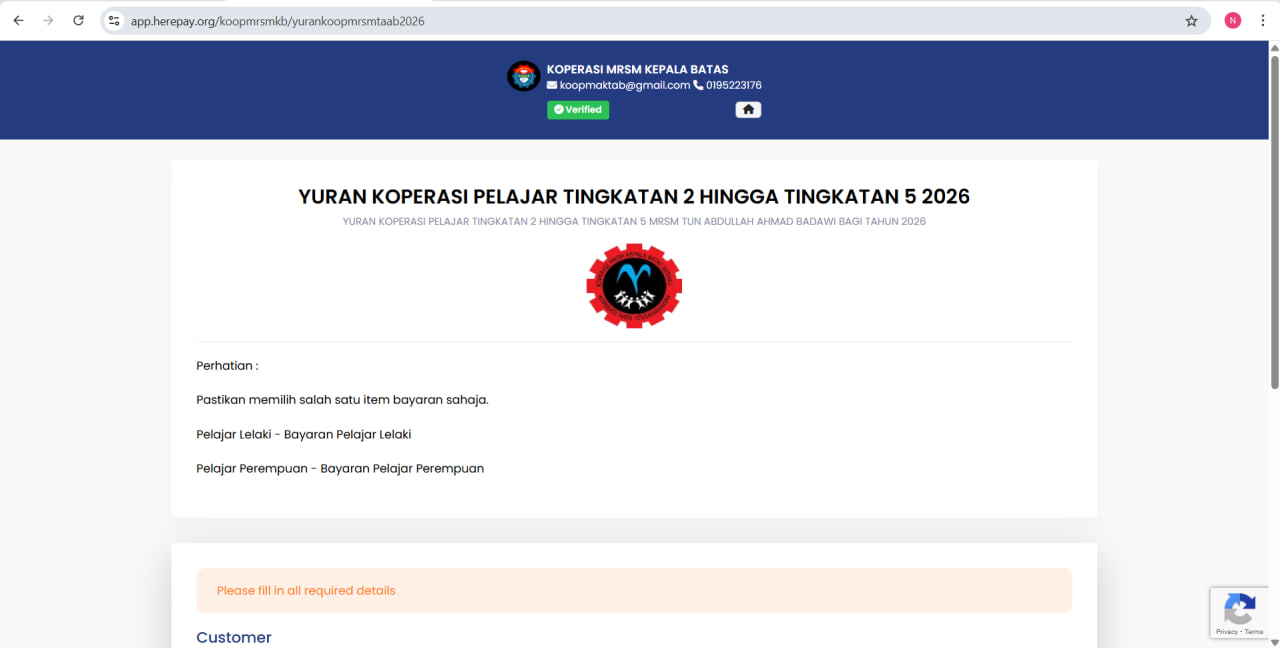Viewport: 1280px width, 648px height.
Task: Open the reCAPTCHA Privacy link
Action: [x=1226, y=632]
